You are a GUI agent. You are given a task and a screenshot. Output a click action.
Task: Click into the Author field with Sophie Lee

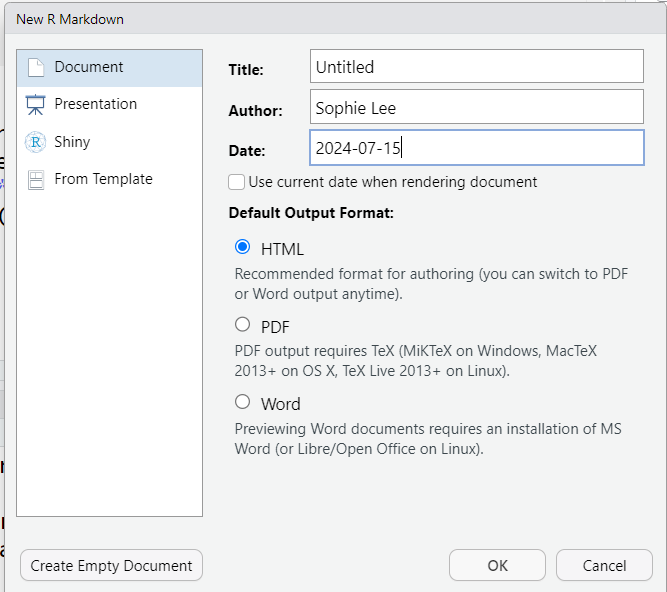click(476, 108)
